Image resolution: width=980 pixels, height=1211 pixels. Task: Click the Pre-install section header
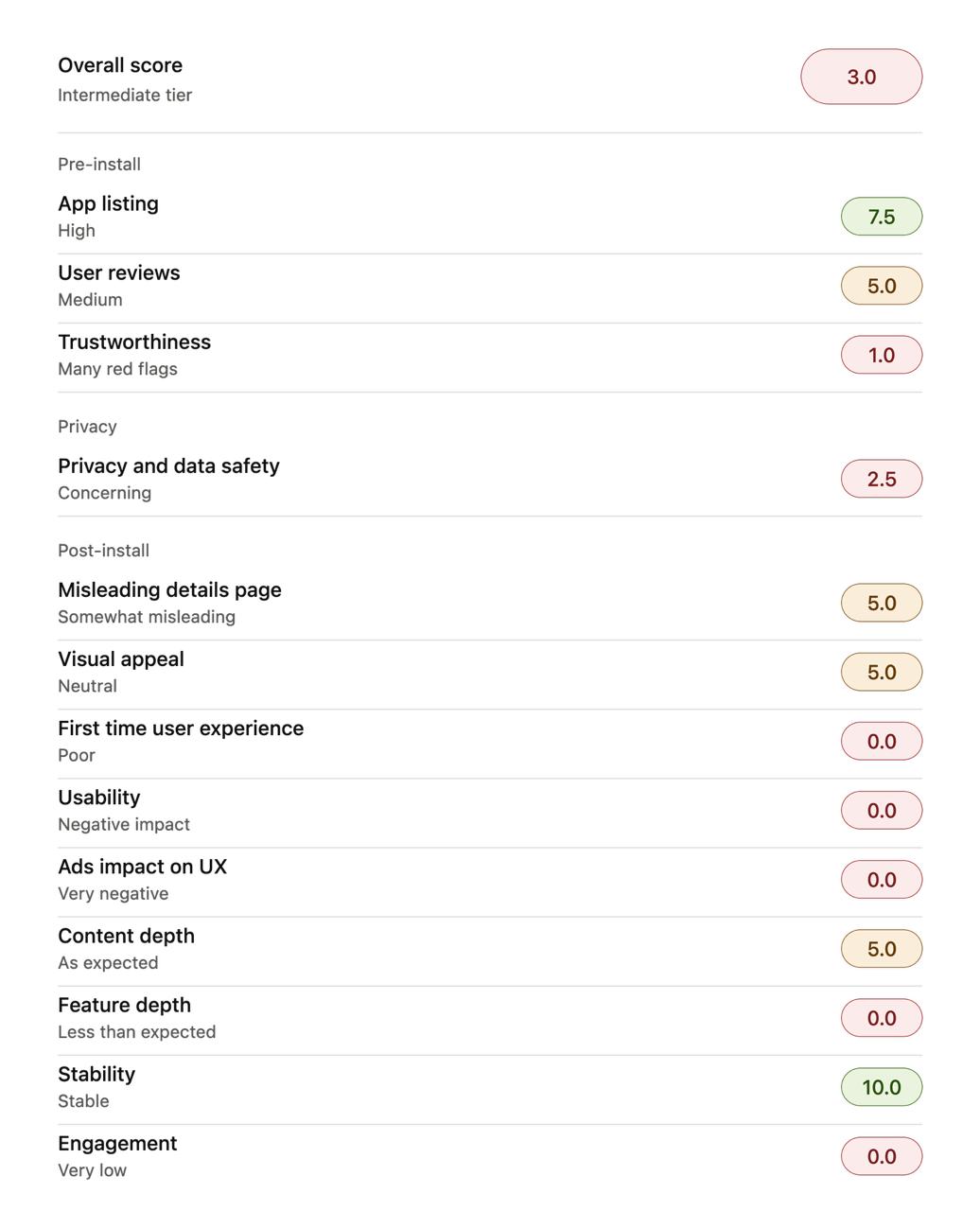click(99, 164)
